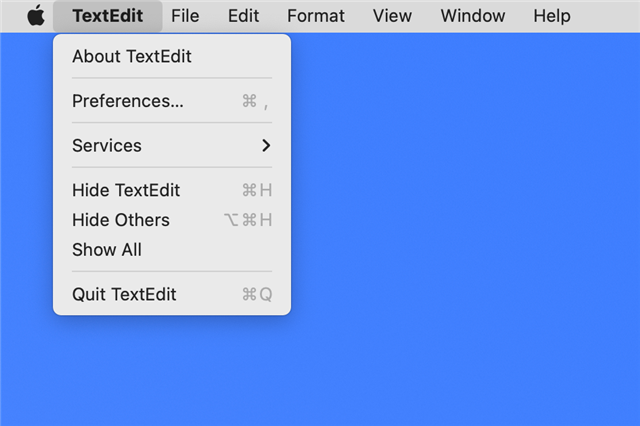
Task: Close the open TextEdit menu title
Action: tap(108, 16)
